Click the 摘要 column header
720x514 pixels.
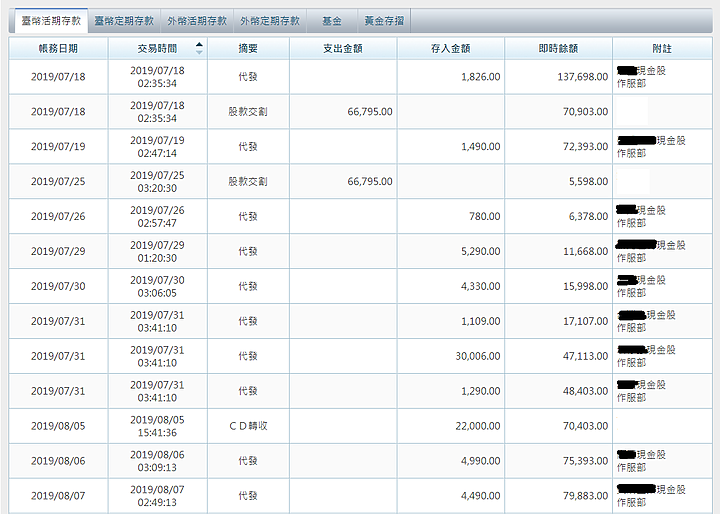tap(248, 48)
